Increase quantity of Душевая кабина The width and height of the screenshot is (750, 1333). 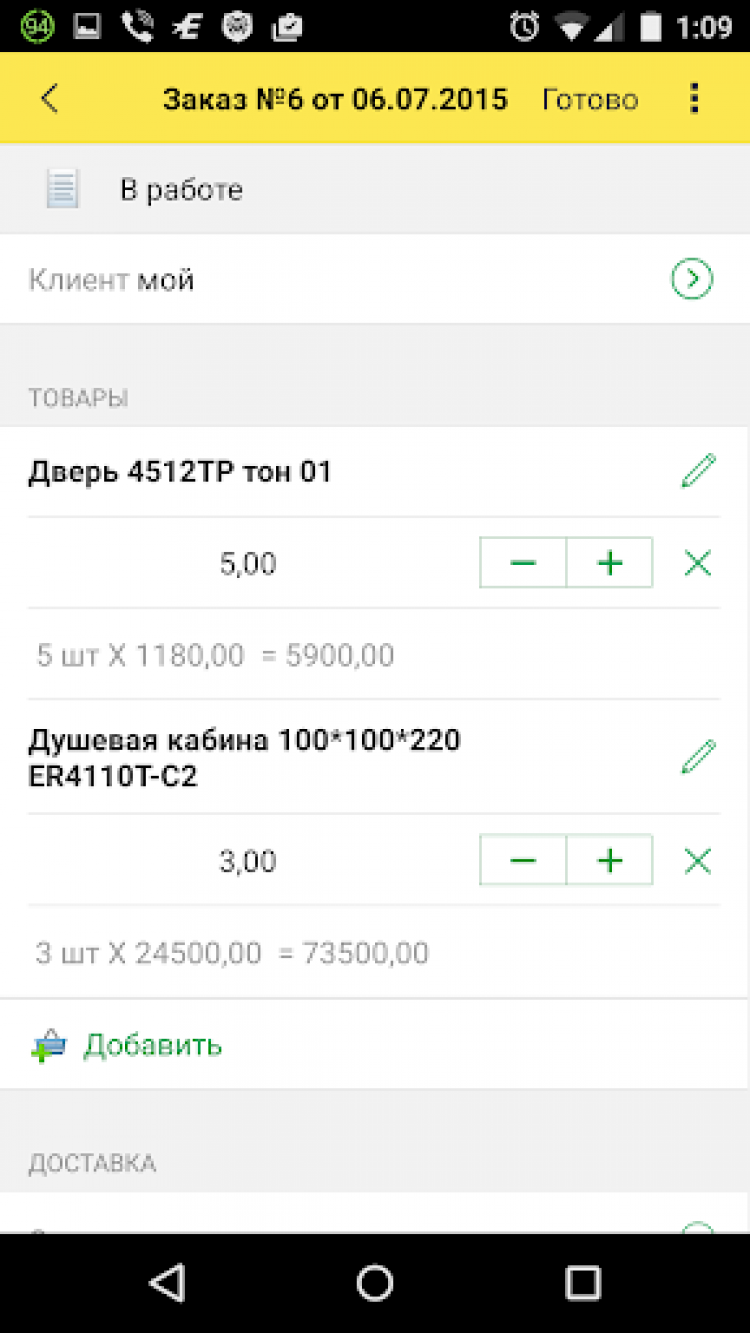click(609, 861)
